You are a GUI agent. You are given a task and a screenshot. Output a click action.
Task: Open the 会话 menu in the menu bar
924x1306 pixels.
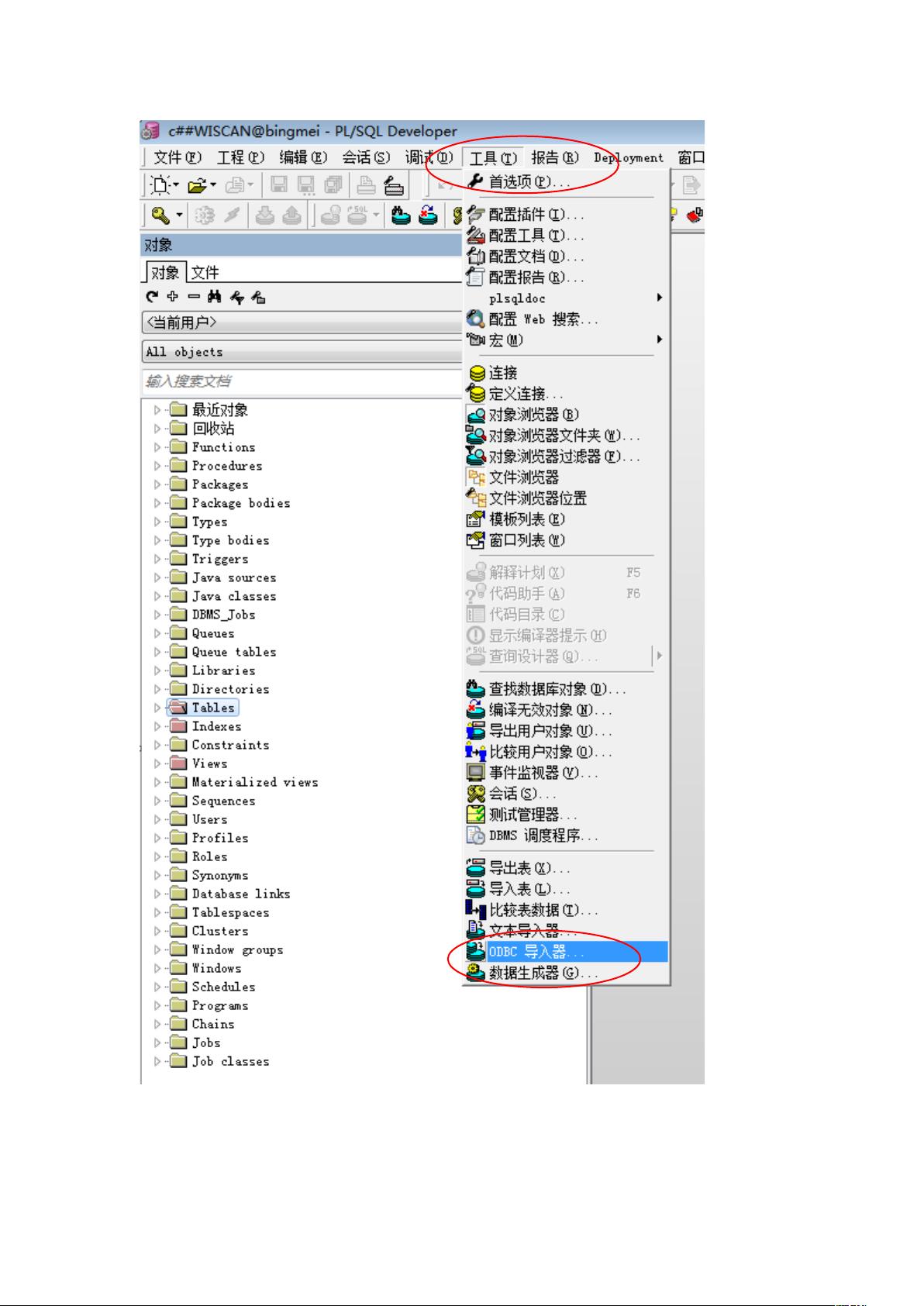366,157
